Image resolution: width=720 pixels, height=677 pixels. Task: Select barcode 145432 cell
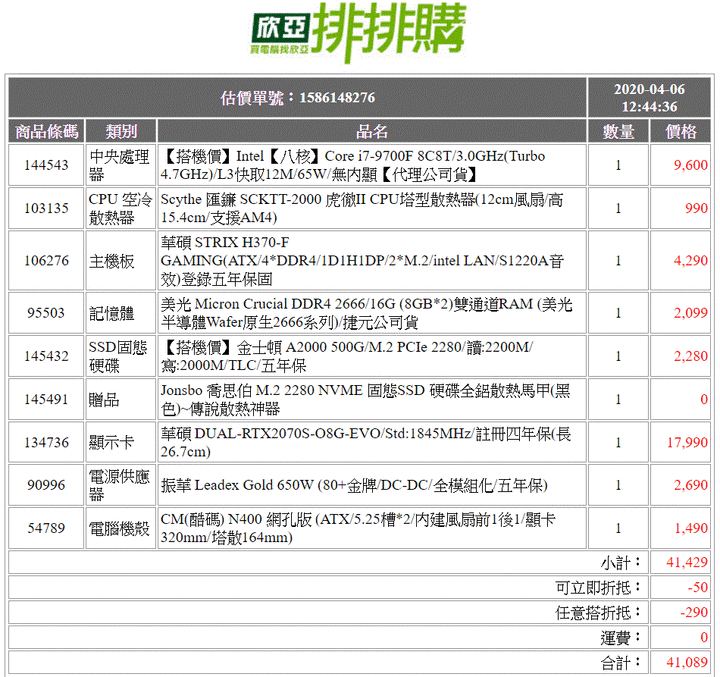point(46,356)
